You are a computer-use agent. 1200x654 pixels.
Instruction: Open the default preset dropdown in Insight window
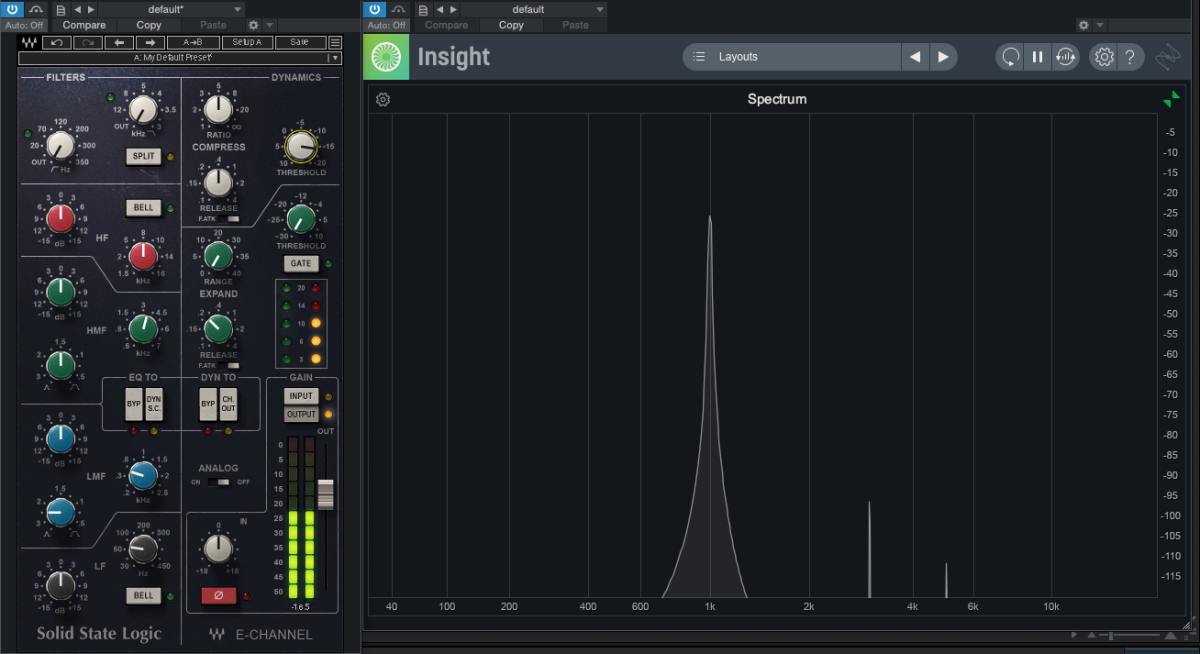pyautogui.click(x=533, y=9)
